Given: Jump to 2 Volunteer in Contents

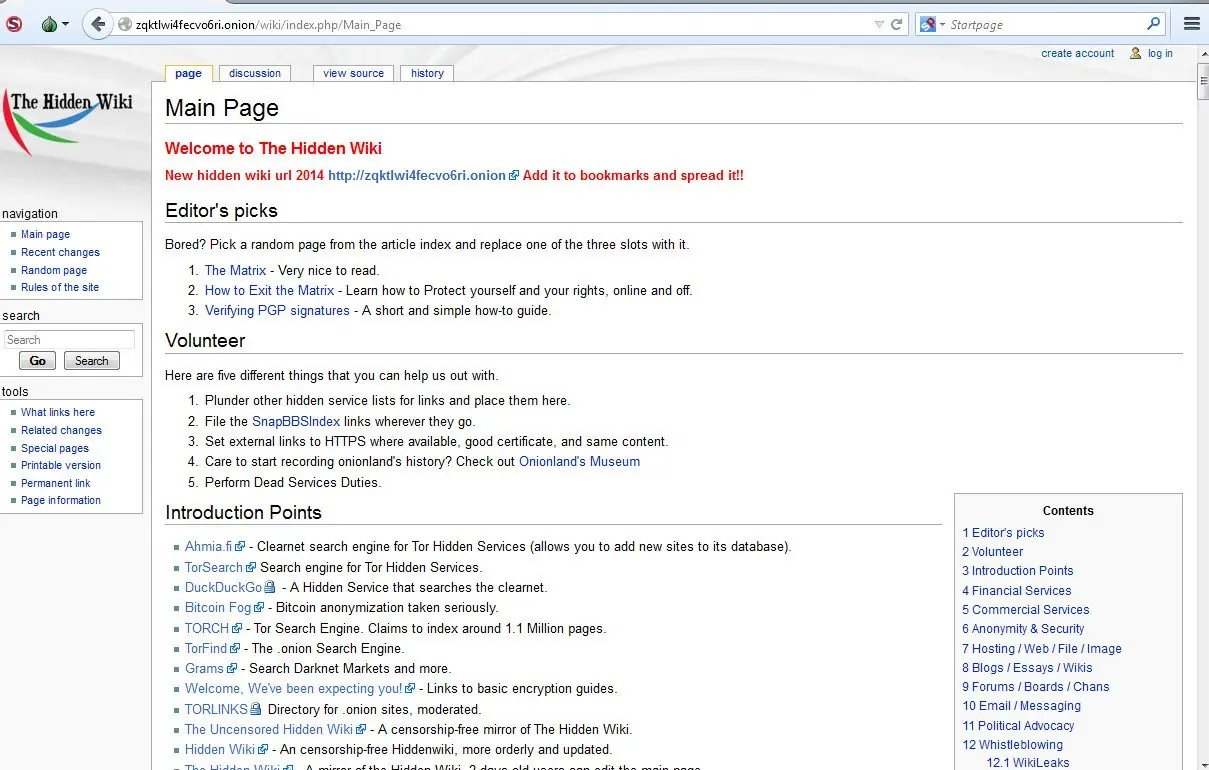Looking at the screenshot, I should [993, 551].
